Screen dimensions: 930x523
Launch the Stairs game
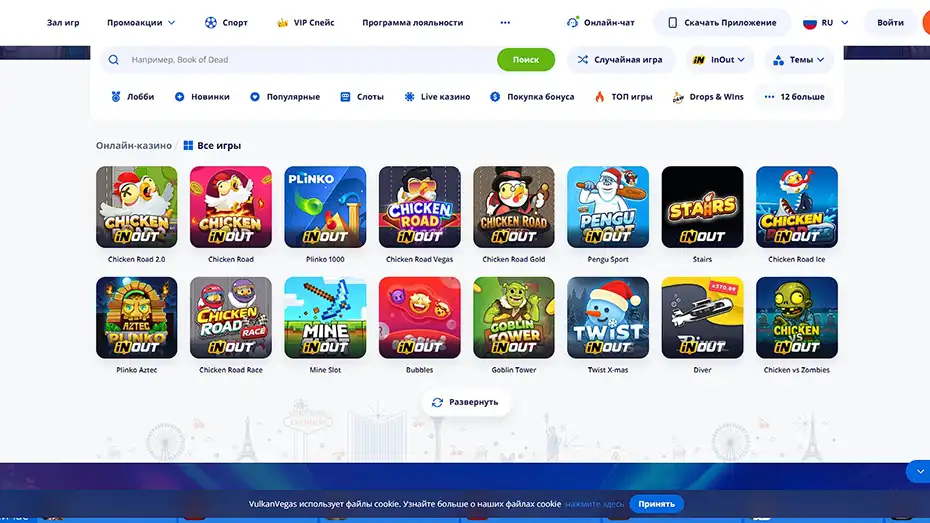tap(702, 207)
